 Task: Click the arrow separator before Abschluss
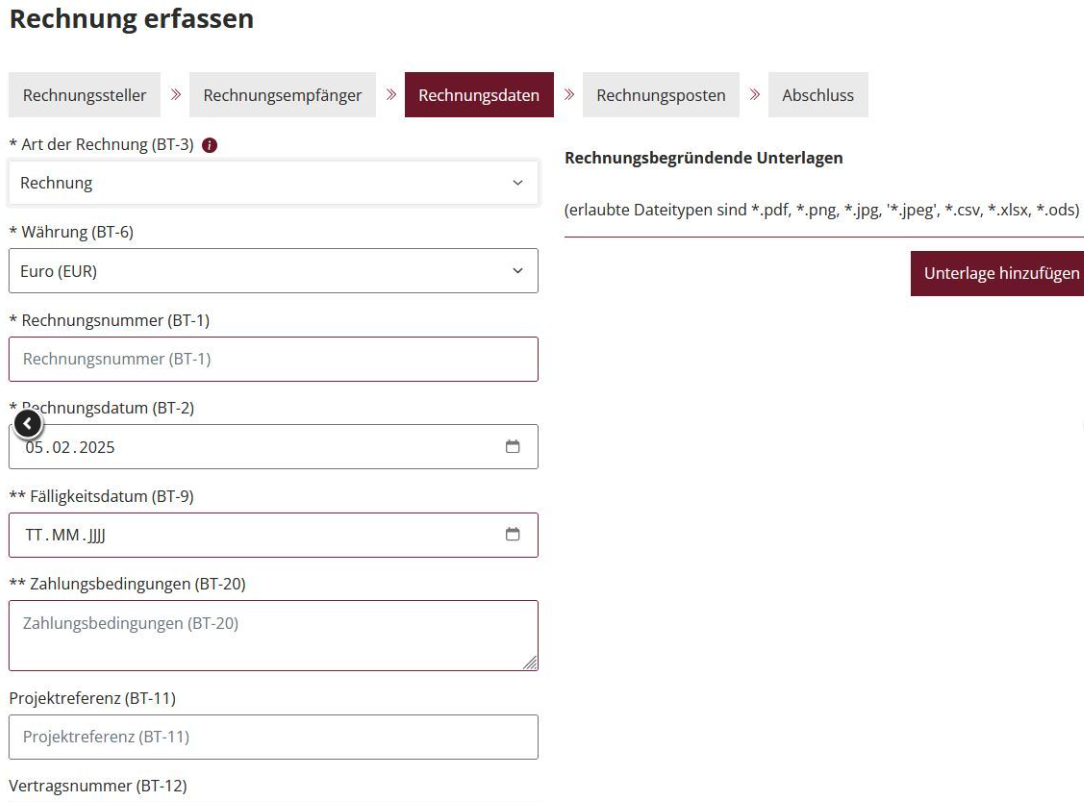pyautogui.click(x=754, y=95)
